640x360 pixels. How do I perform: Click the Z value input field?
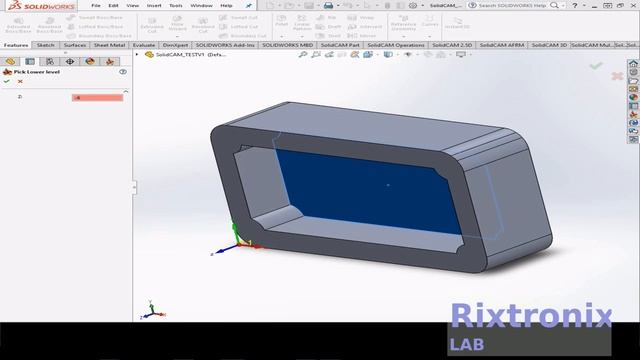[x=97, y=98]
